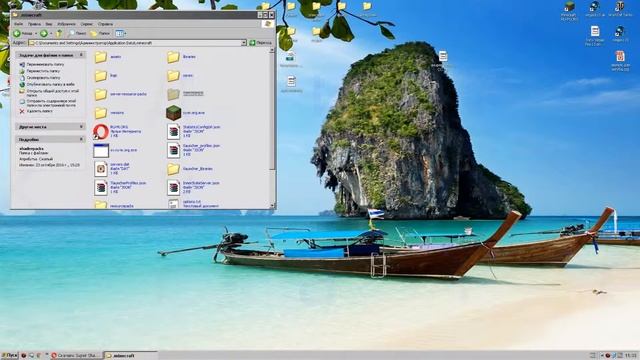Toggle the Папки folders pane

point(100,33)
